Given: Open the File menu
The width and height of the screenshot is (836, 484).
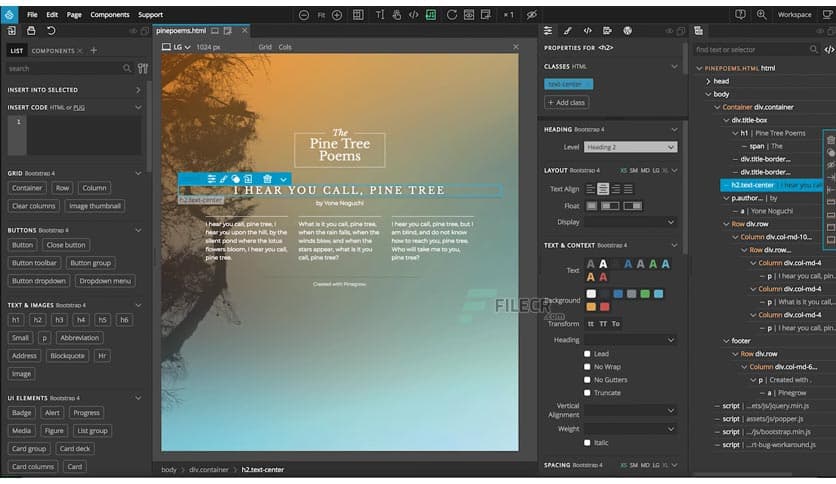Looking at the screenshot, I should coord(32,15).
